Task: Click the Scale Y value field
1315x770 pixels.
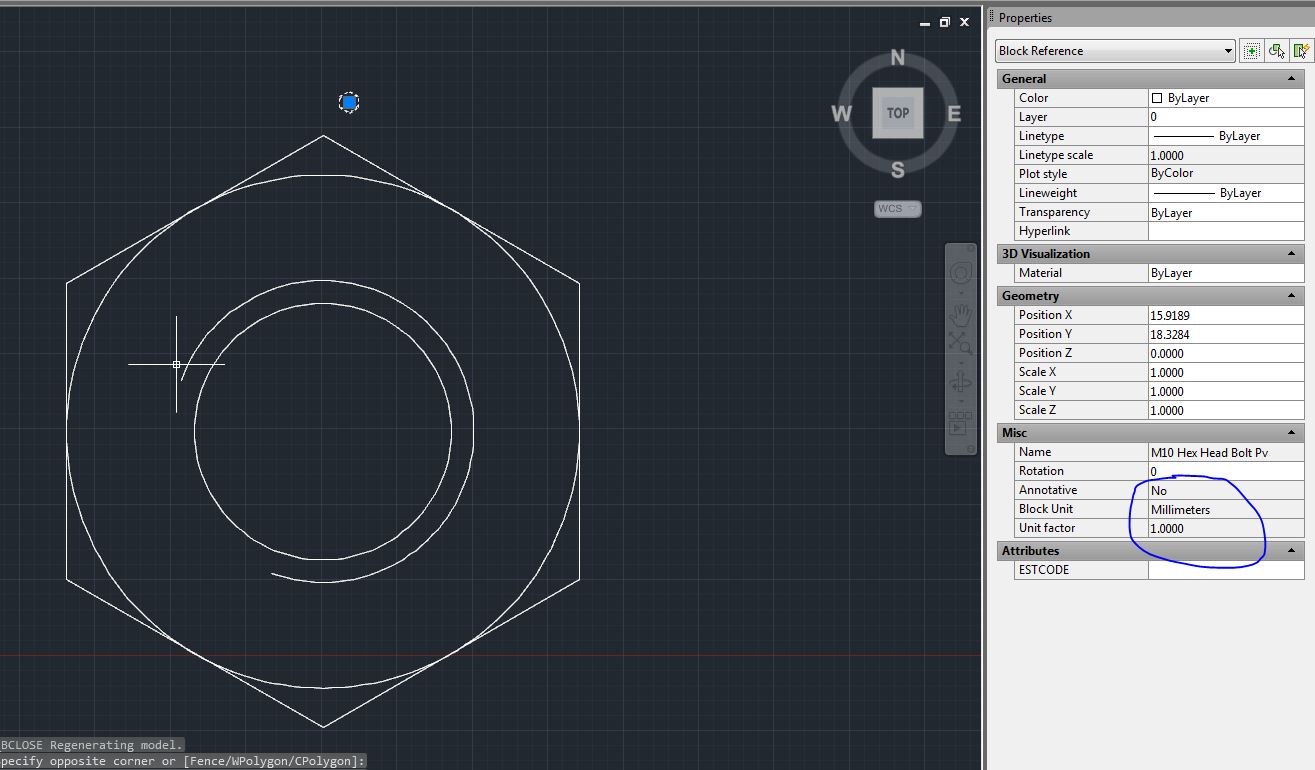Action: coord(1226,391)
